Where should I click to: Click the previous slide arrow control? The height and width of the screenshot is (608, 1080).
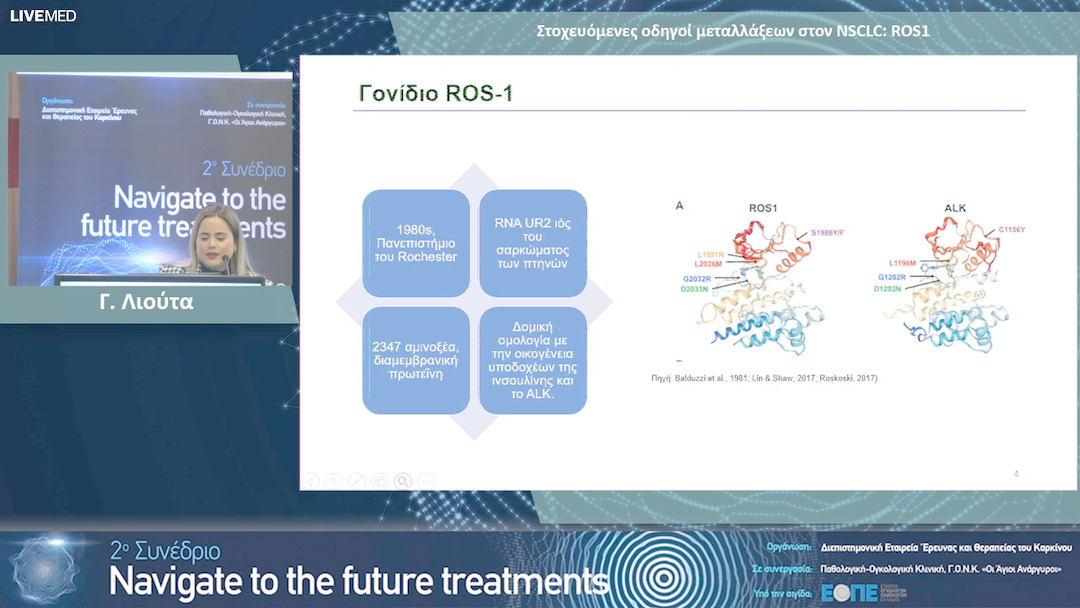[x=311, y=481]
